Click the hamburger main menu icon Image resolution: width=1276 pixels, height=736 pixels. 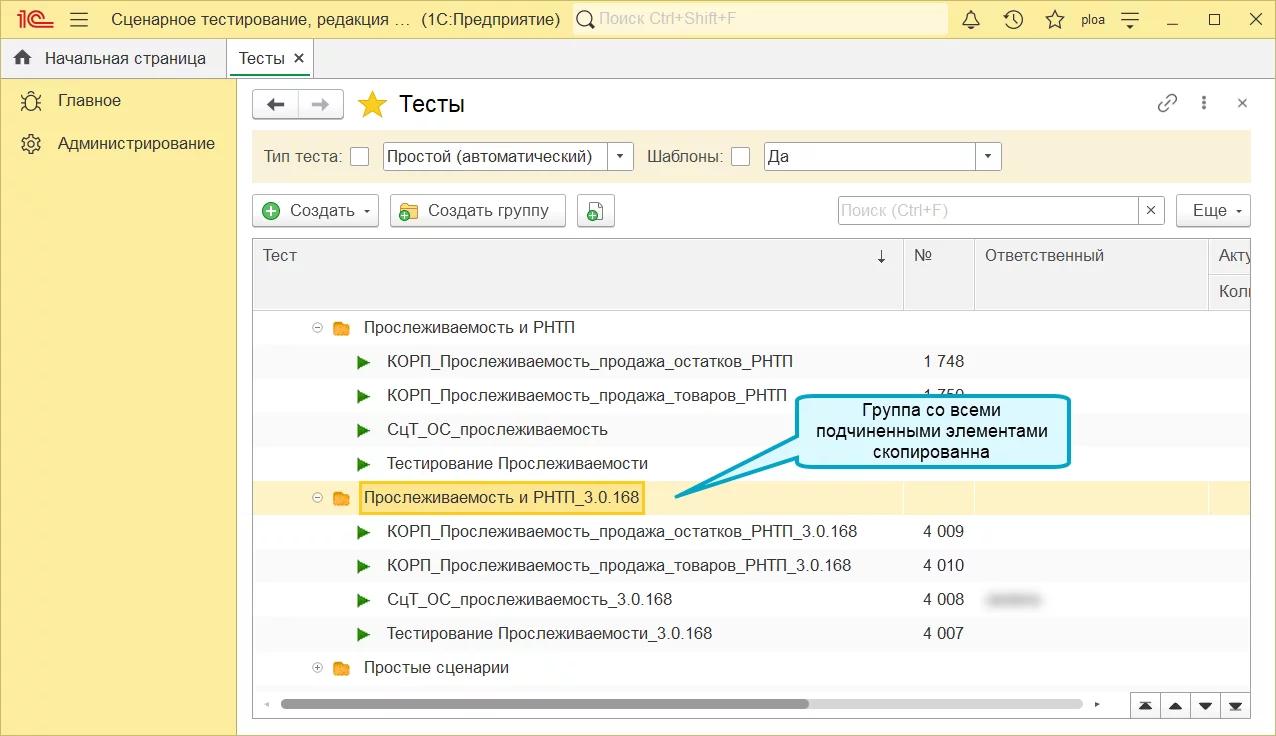(x=80, y=20)
